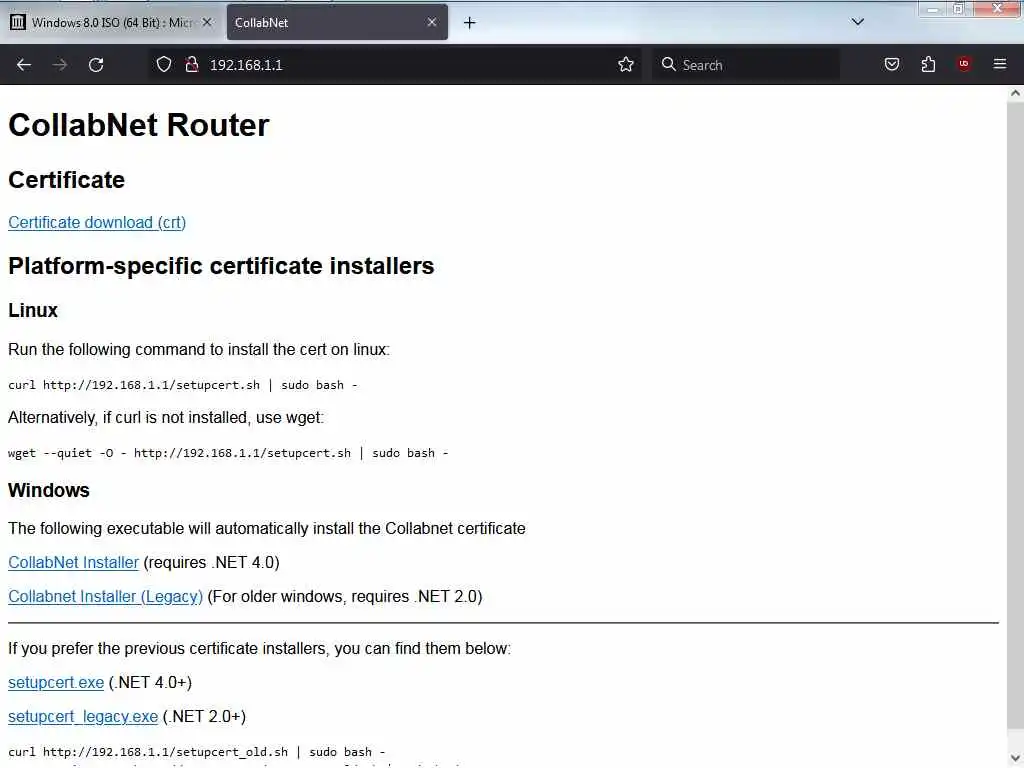The image size is (1024, 768).
Task: Click the Linux section heading
Action: (33, 310)
